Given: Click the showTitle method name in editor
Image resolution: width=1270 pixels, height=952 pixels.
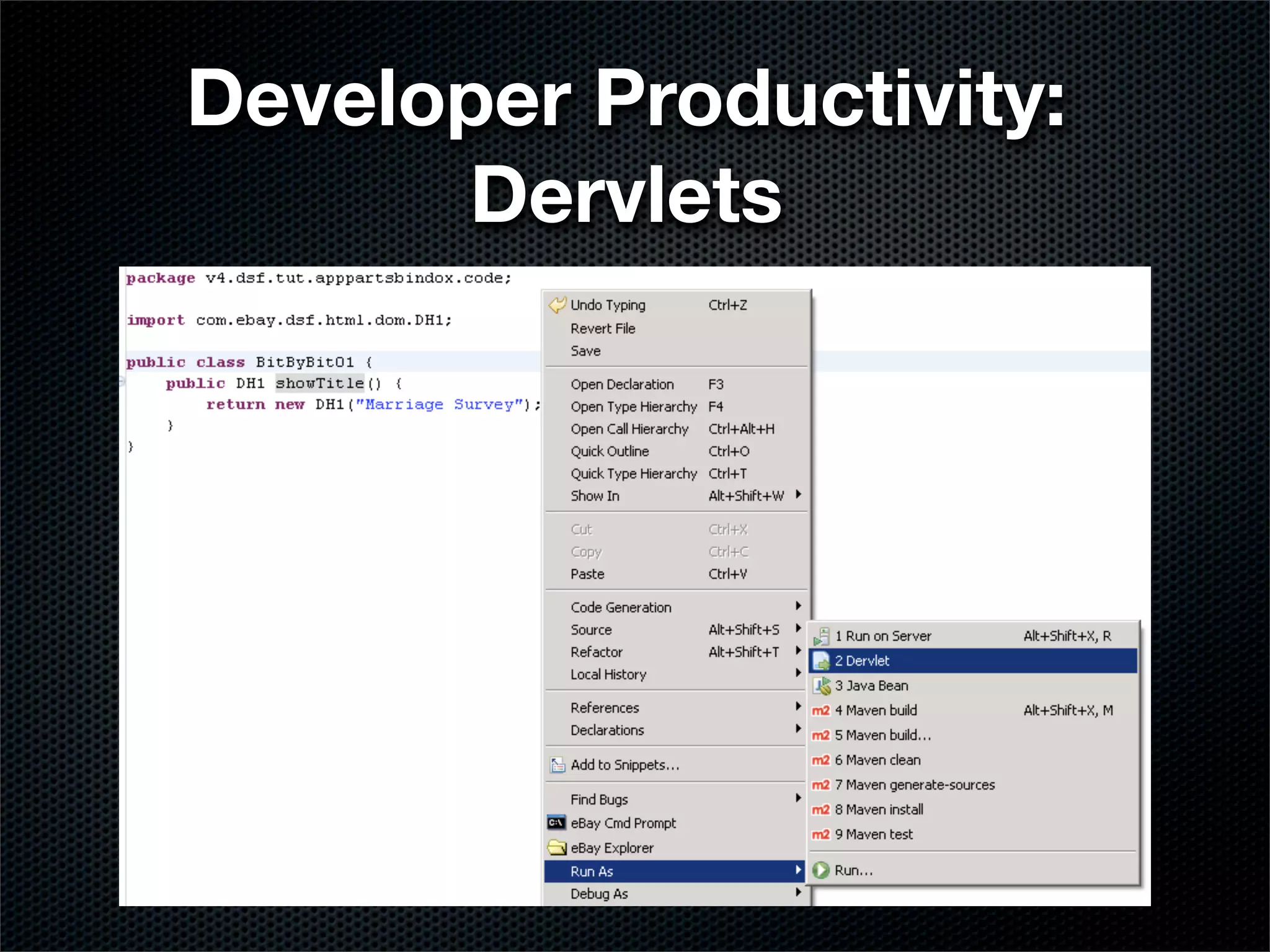Looking at the screenshot, I should point(319,383).
